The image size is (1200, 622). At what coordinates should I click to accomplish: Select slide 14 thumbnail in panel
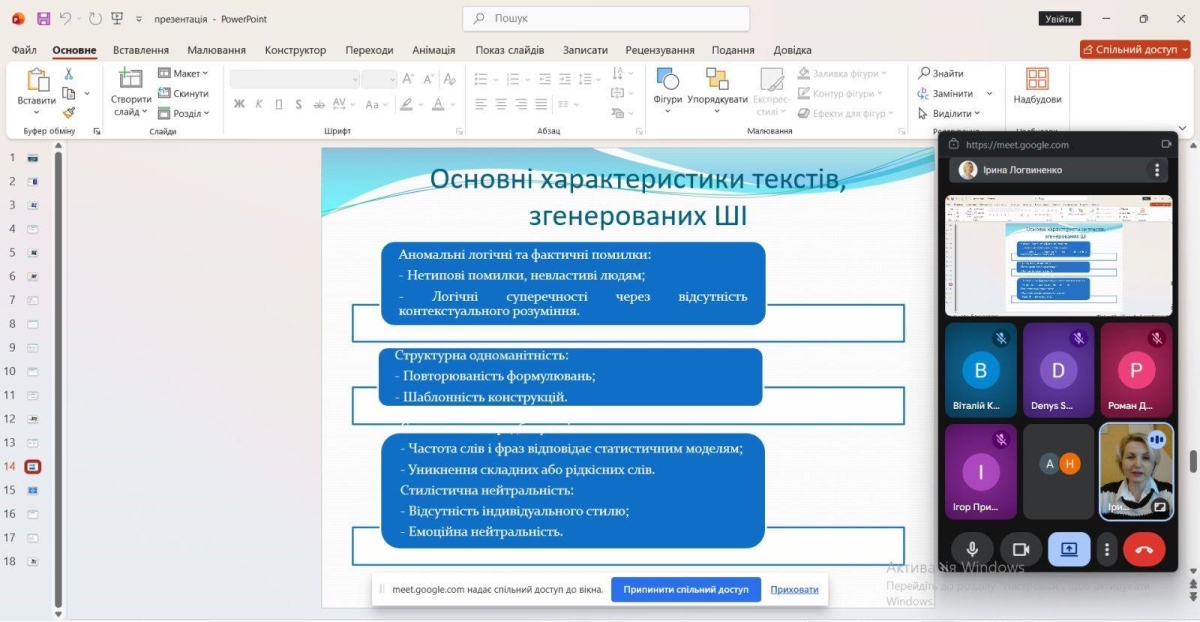[33, 466]
